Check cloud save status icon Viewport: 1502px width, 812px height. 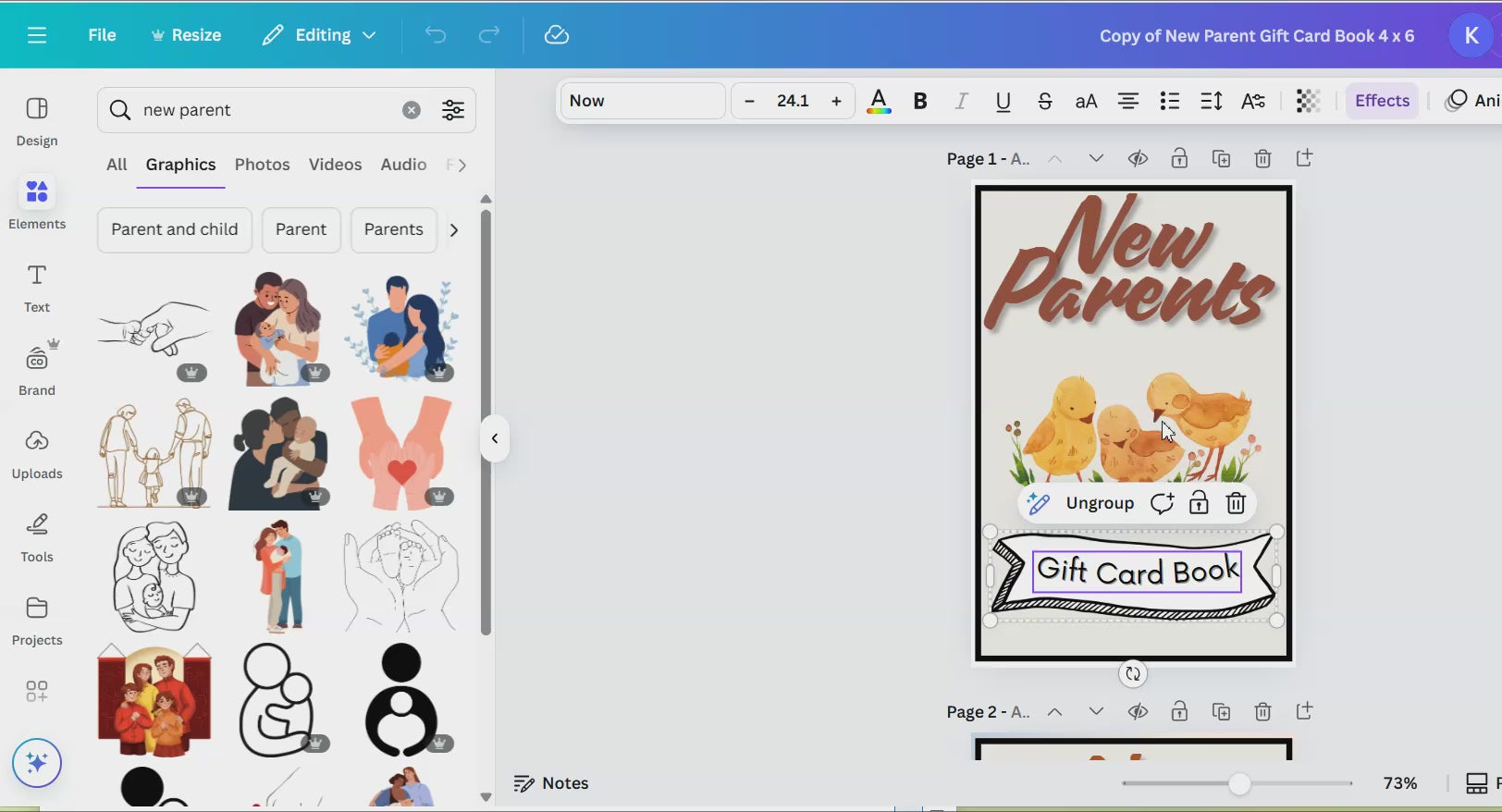[557, 35]
